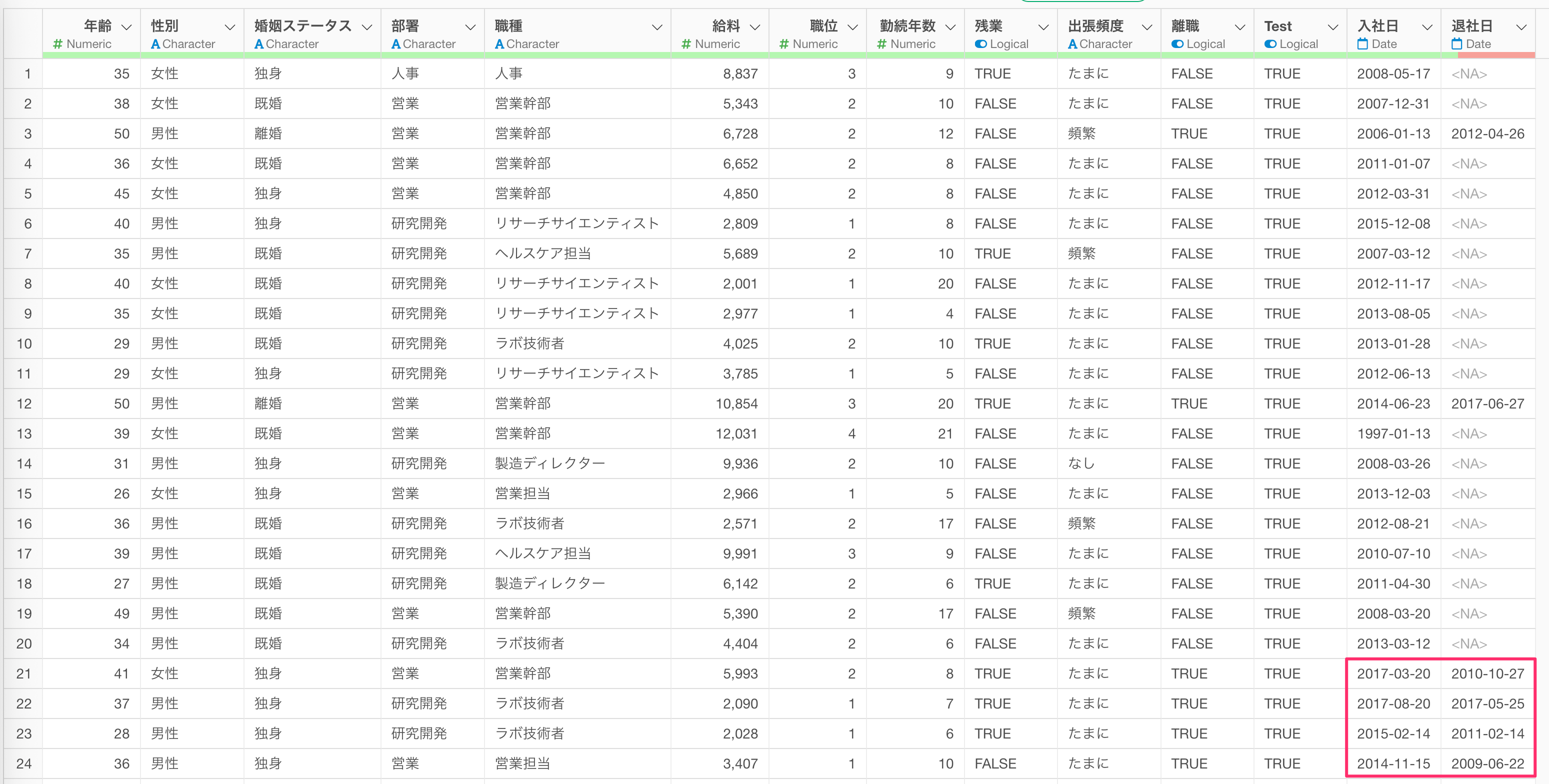The height and width of the screenshot is (784, 1549).
Task: Click the Date calendar icon under 退社日
Action: tap(1456, 44)
